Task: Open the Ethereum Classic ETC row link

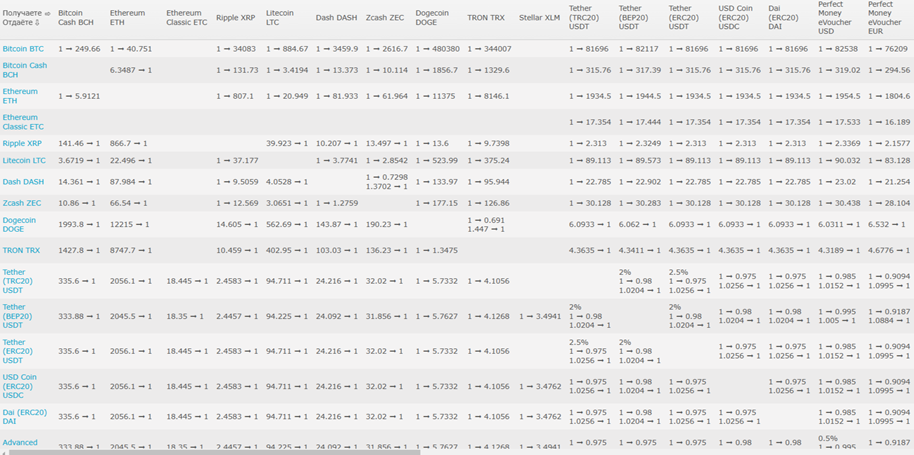Action: [23, 122]
